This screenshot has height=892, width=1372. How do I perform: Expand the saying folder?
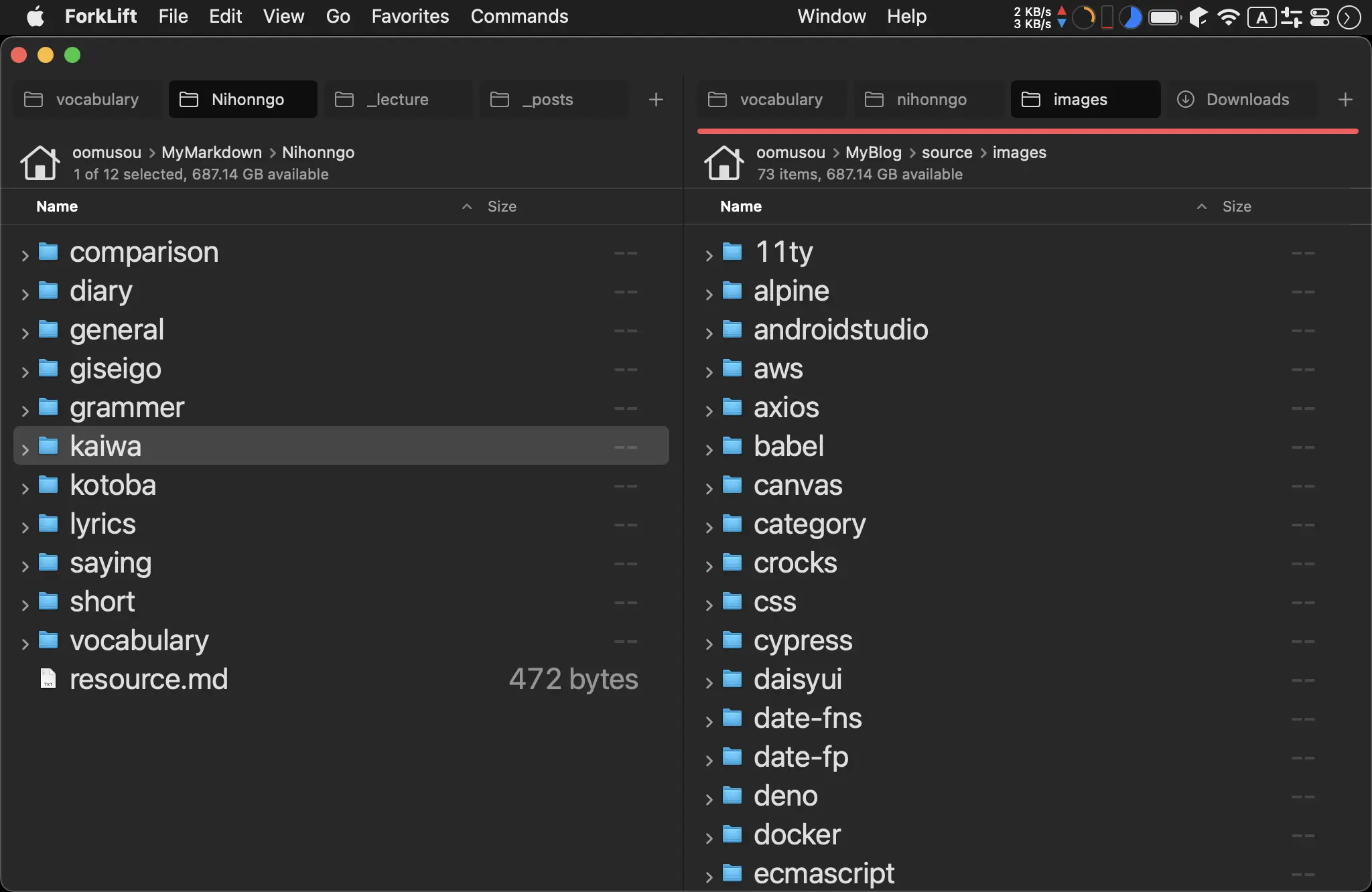pyautogui.click(x=25, y=565)
